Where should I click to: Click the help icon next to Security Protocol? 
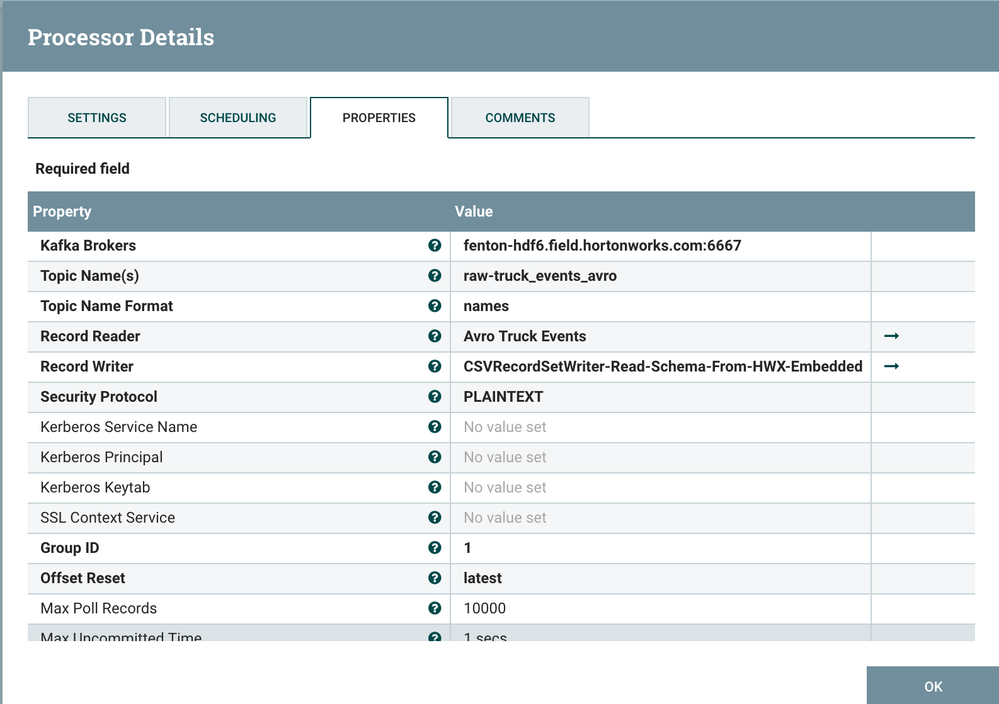point(435,397)
